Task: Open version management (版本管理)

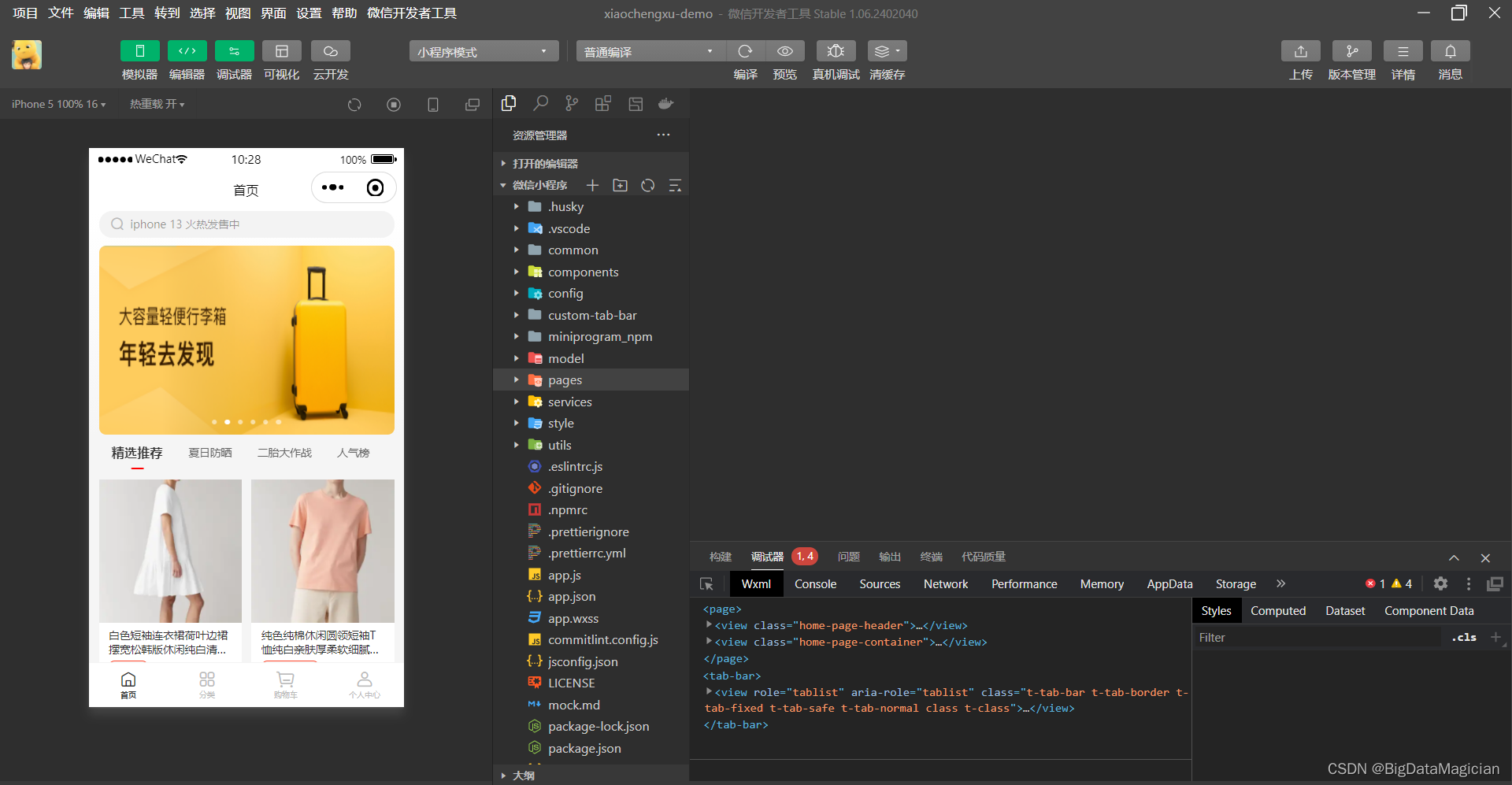Action: point(1352,51)
